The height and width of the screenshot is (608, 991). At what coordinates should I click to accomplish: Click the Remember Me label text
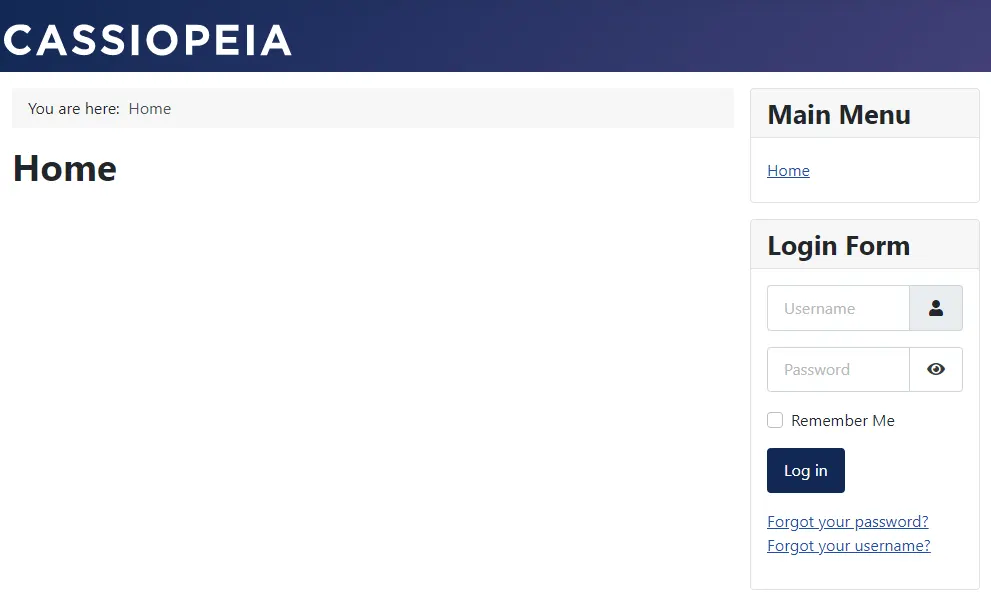843,421
